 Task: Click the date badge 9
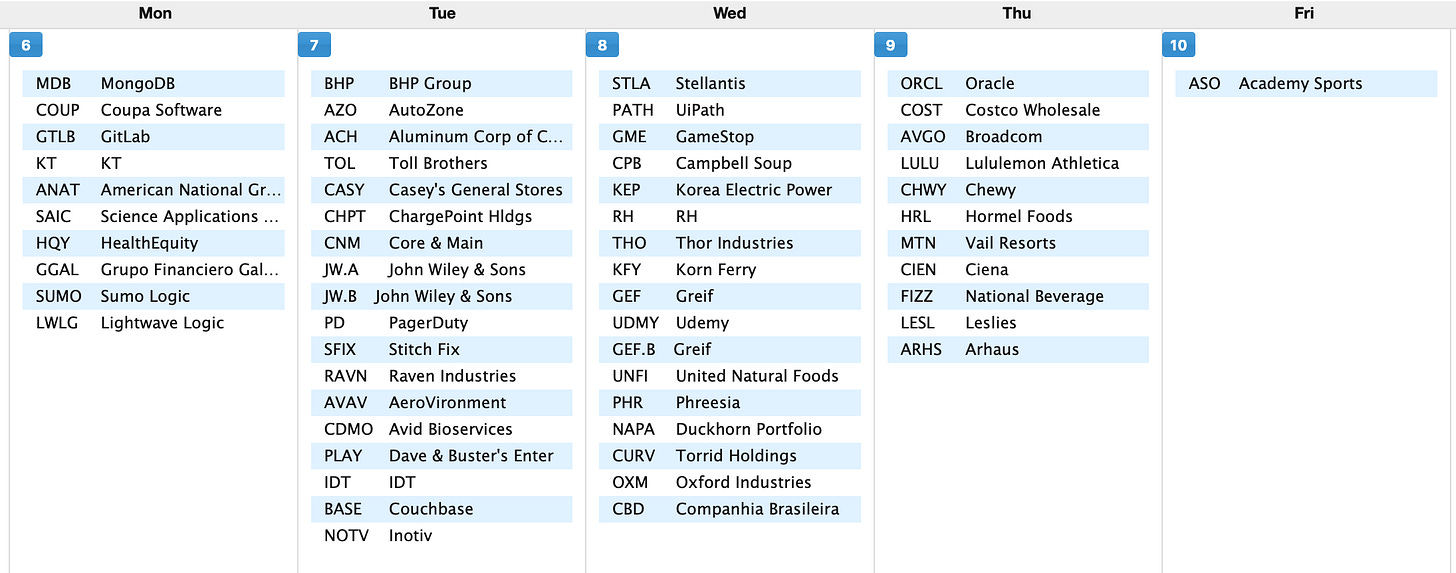coord(890,45)
